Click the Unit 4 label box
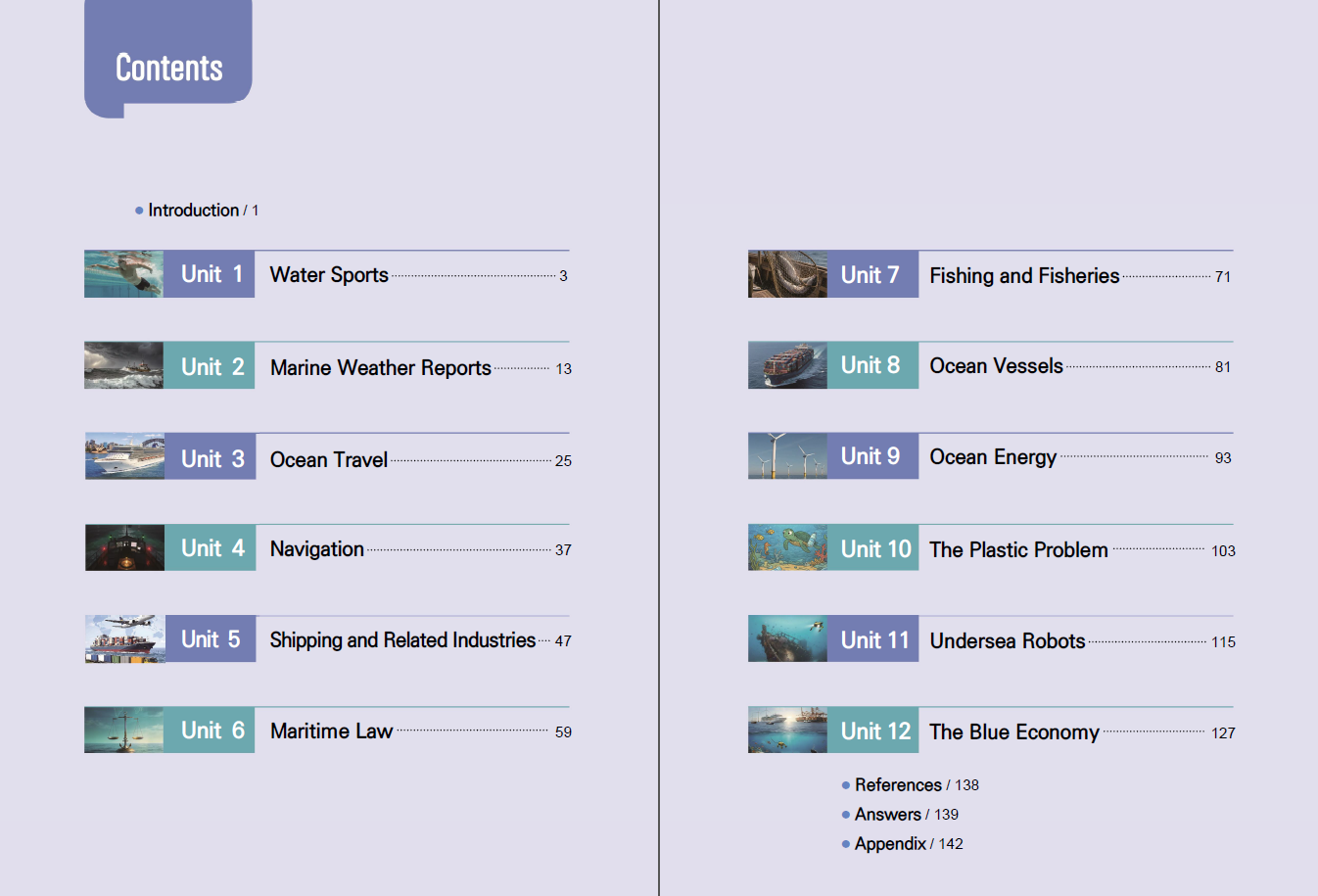 pyautogui.click(x=211, y=548)
